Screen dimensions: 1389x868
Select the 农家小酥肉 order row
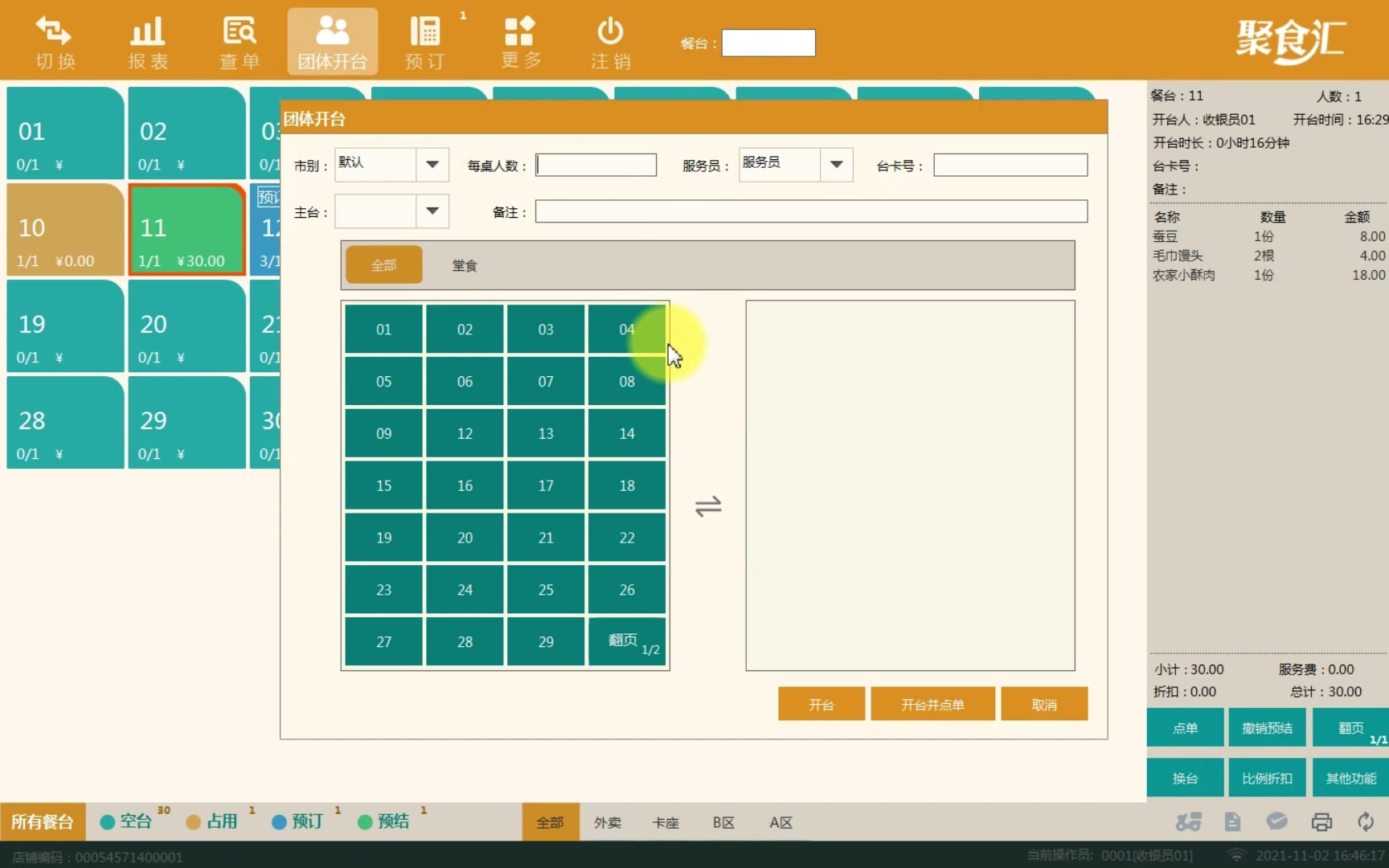1268,275
